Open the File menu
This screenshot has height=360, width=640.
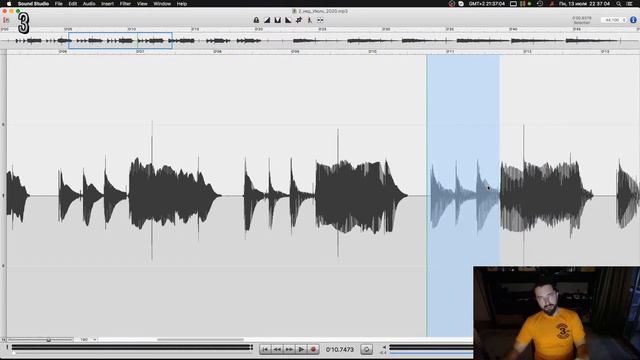click(59, 4)
